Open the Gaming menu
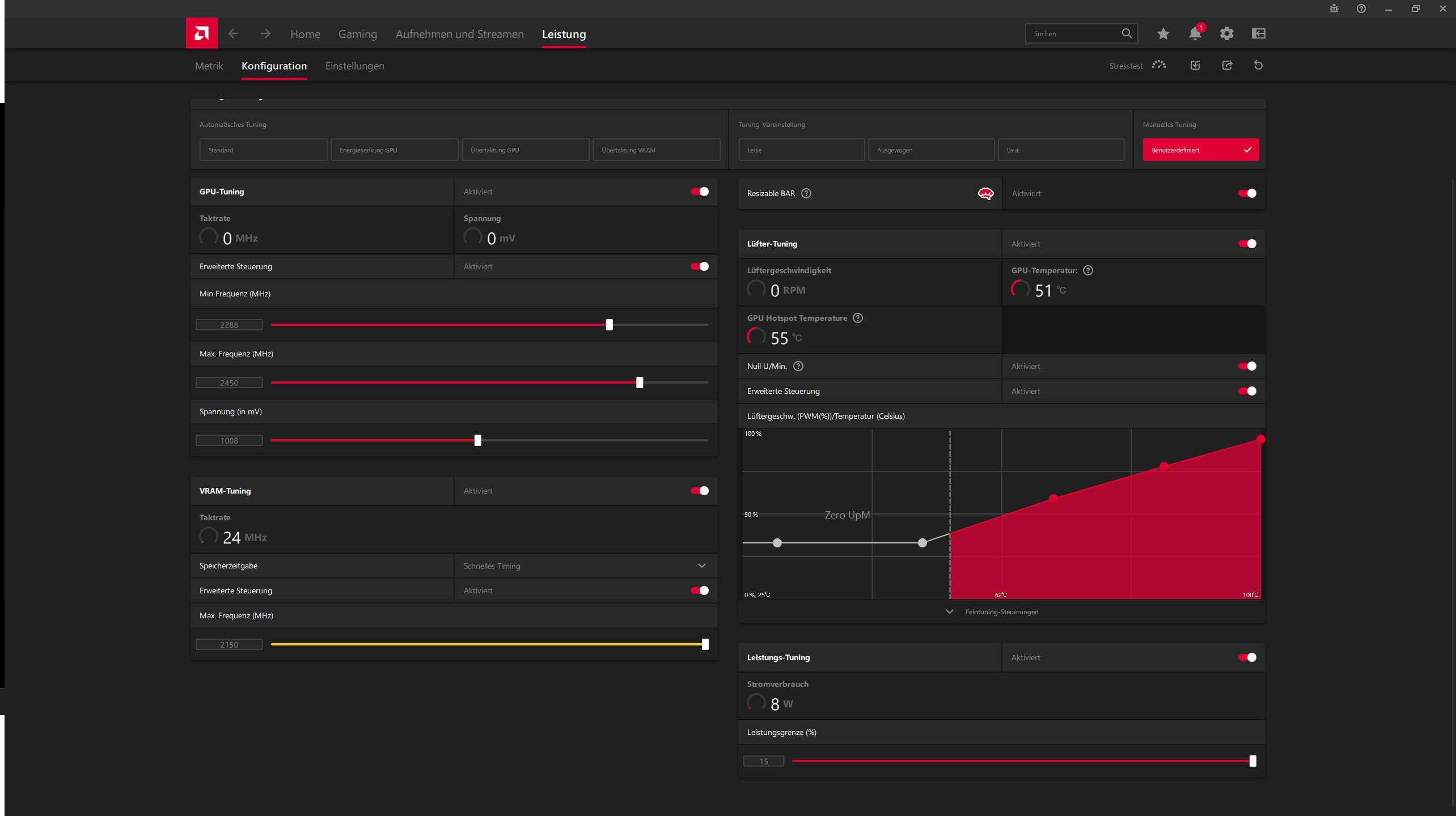Image resolution: width=1456 pixels, height=816 pixels. [x=357, y=34]
